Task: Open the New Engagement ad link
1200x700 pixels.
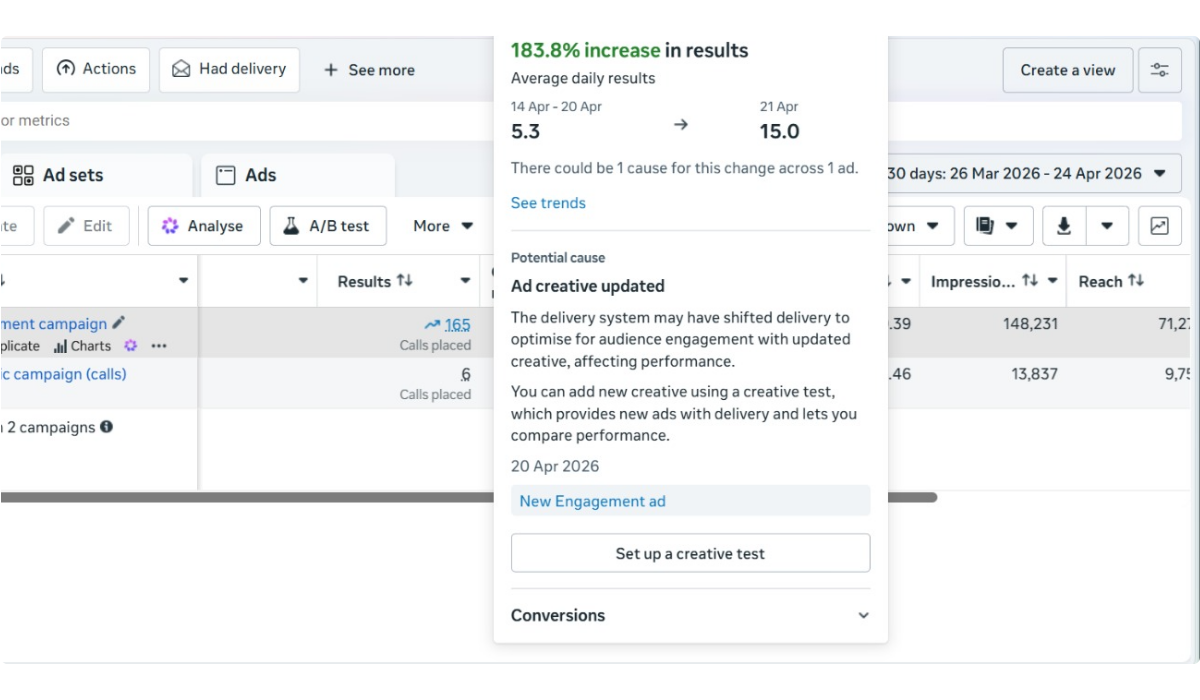Action: (x=592, y=501)
